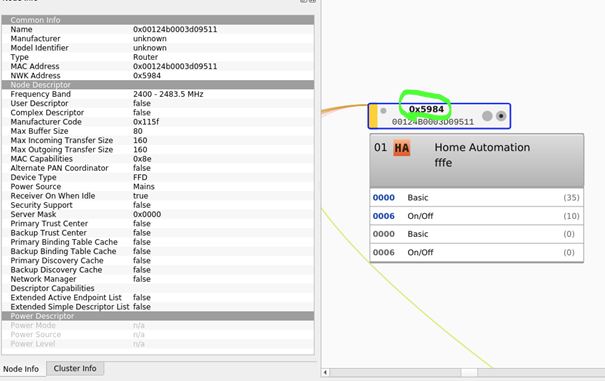This screenshot has height=381, width=605.
Task: Click the Manufacturer Code value 0x115f
Action: click(146, 122)
